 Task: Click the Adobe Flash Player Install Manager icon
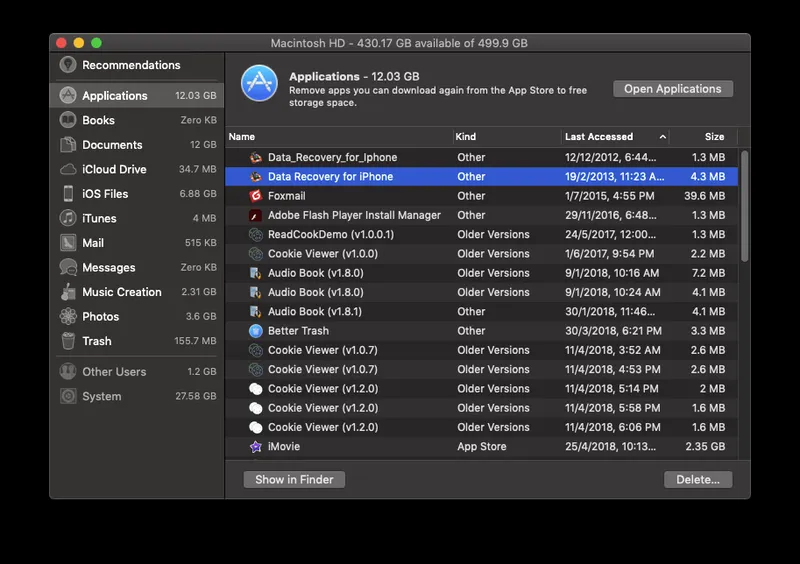click(256, 215)
